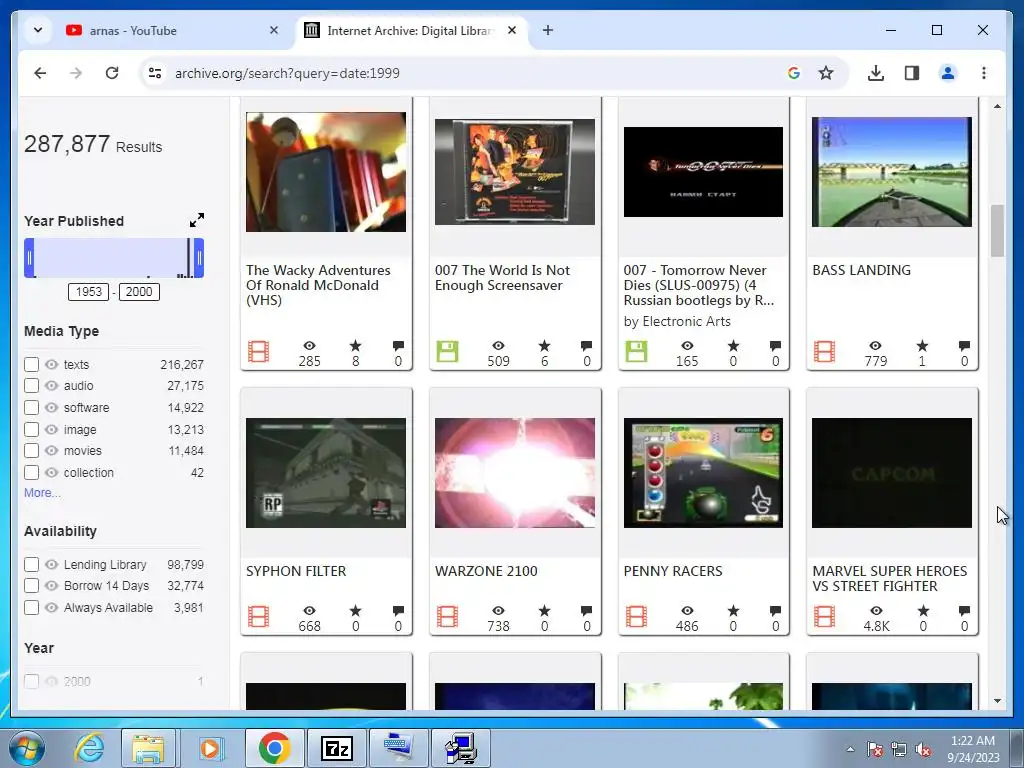Image resolution: width=1024 pixels, height=768 pixels.
Task: Open a new browser tab
Action: pyautogui.click(x=548, y=30)
